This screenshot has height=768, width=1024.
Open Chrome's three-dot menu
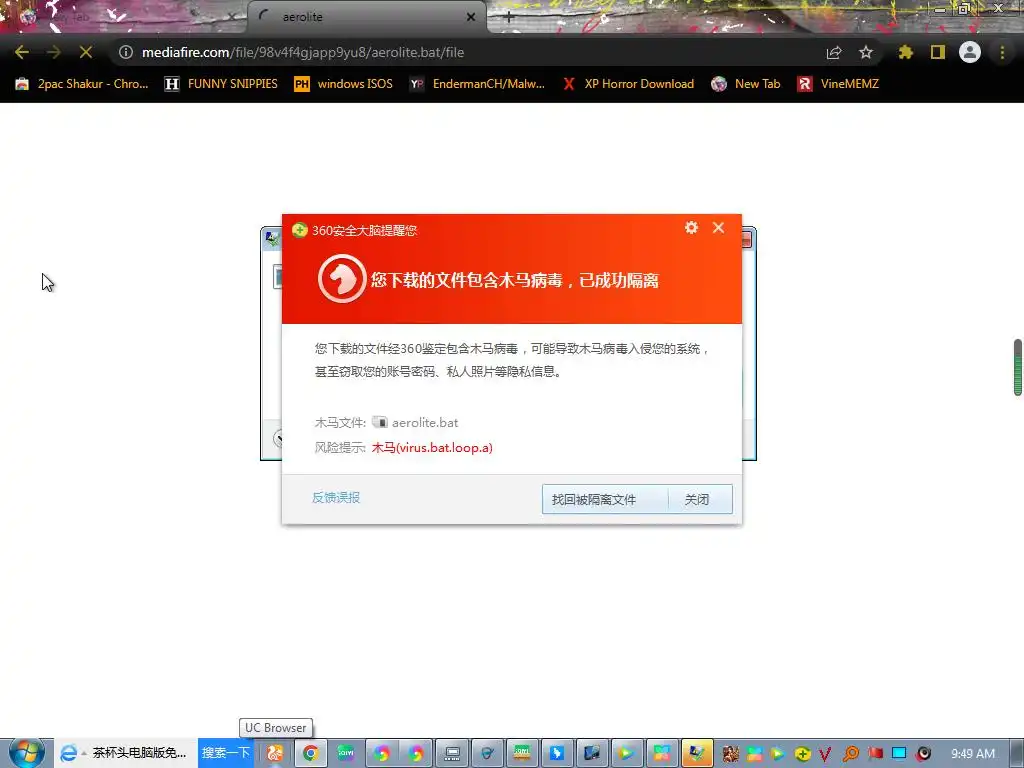click(1002, 52)
